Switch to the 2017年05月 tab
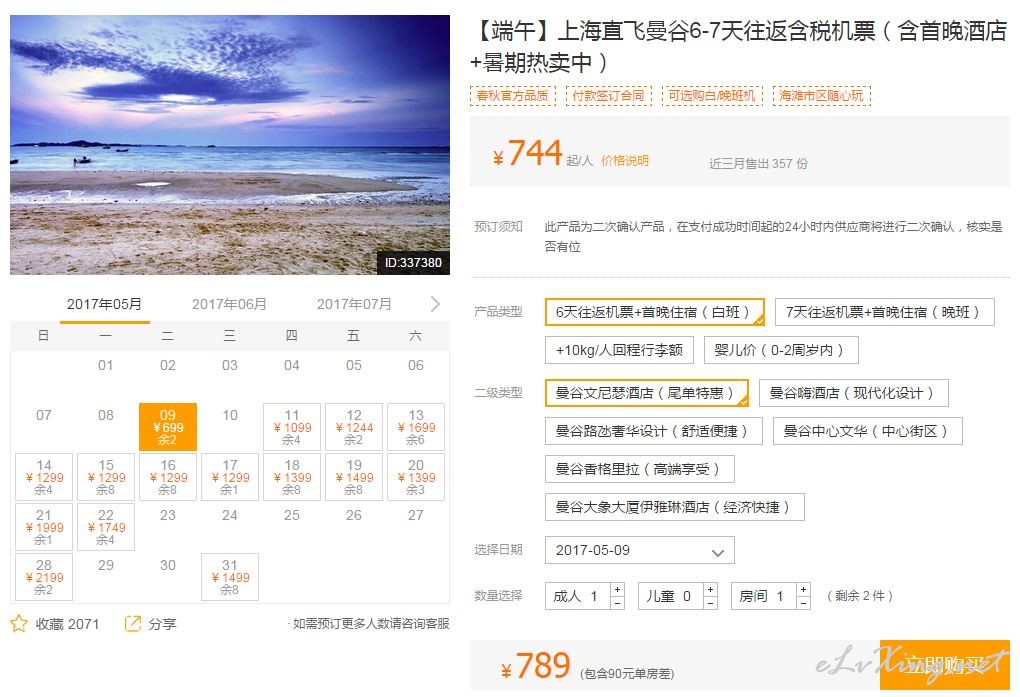 (x=104, y=304)
